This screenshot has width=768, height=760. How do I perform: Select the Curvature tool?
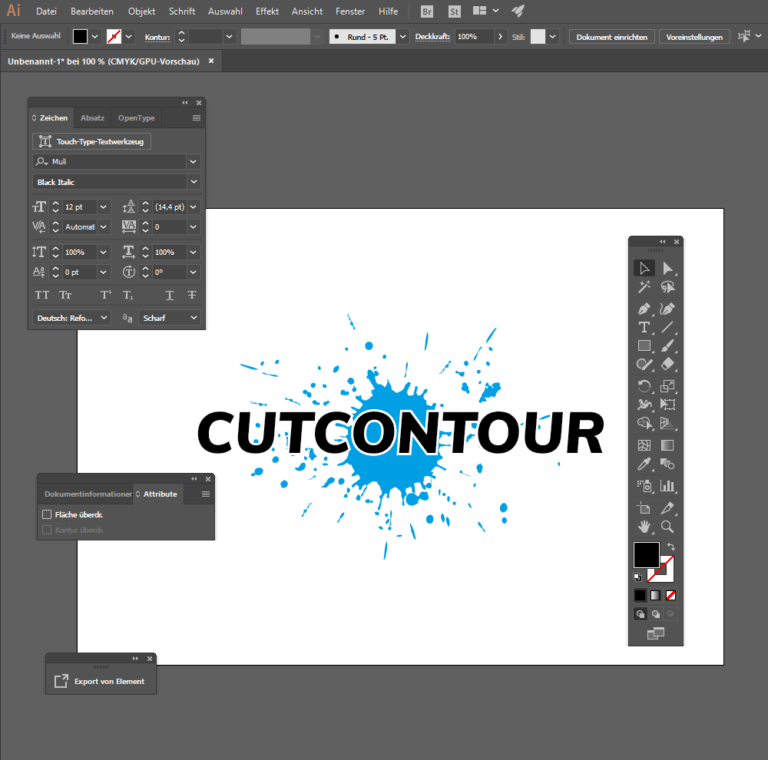tap(667, 309)
